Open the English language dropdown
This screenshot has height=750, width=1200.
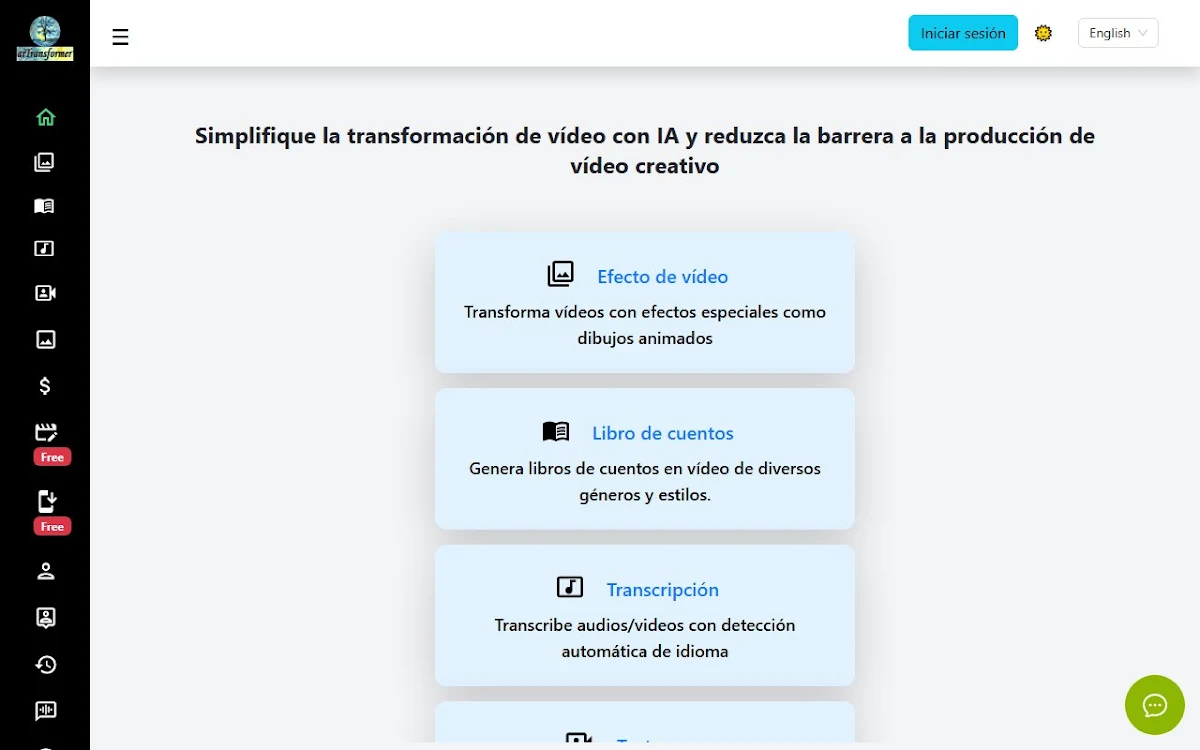(x=1118, y=33)
